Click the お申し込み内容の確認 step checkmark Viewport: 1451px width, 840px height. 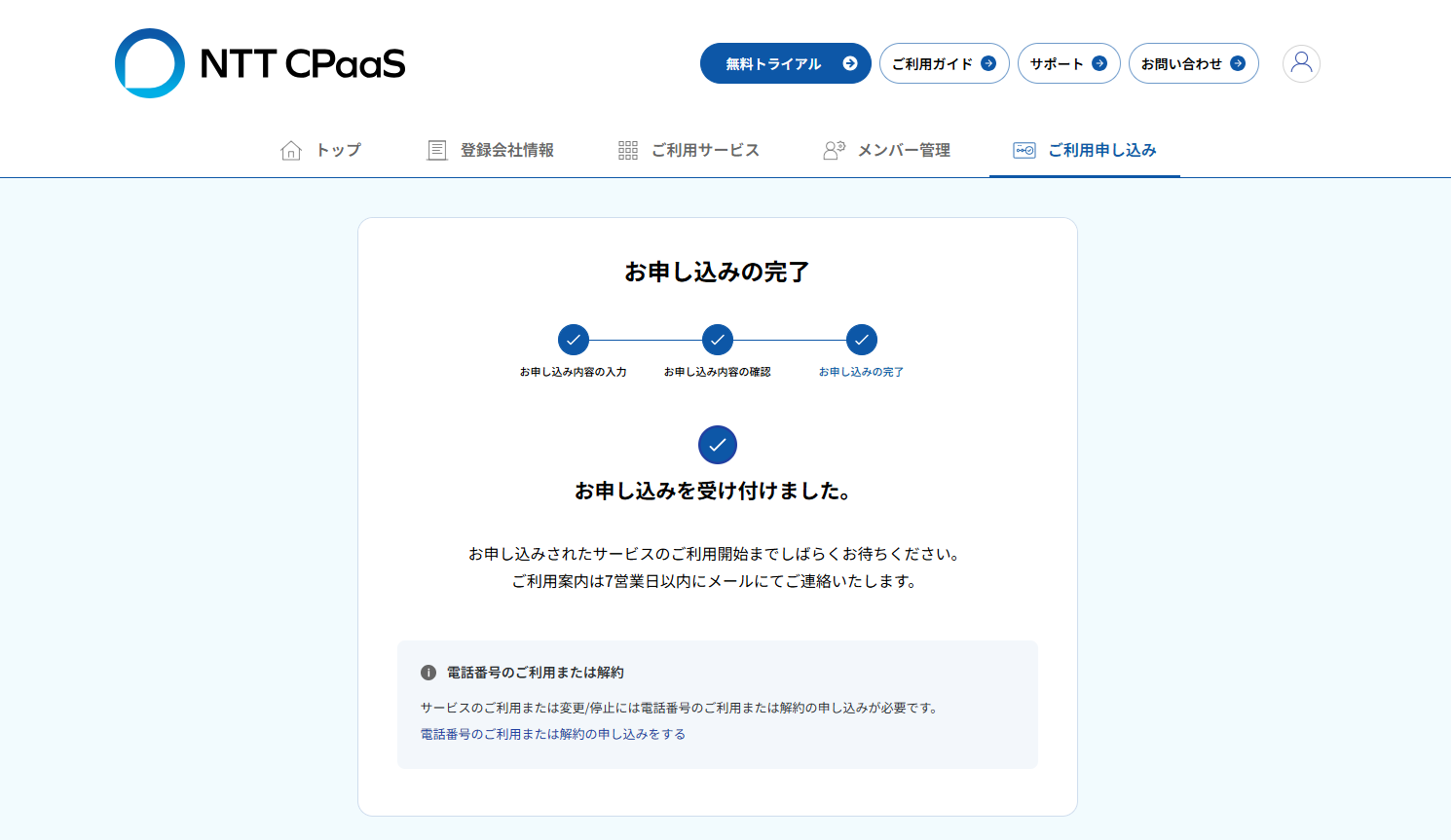718,340
